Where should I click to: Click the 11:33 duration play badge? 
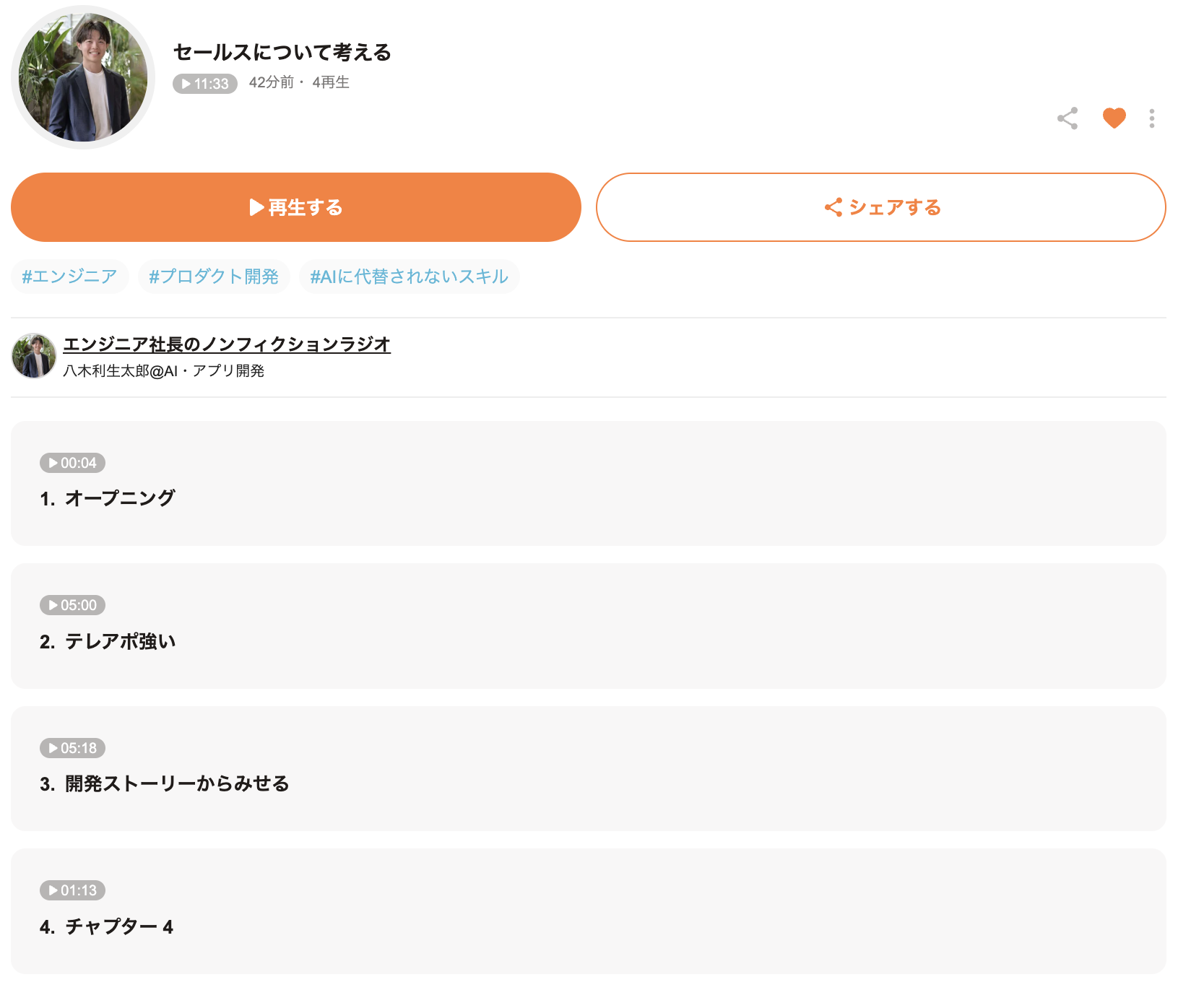(x=205, y=84)
